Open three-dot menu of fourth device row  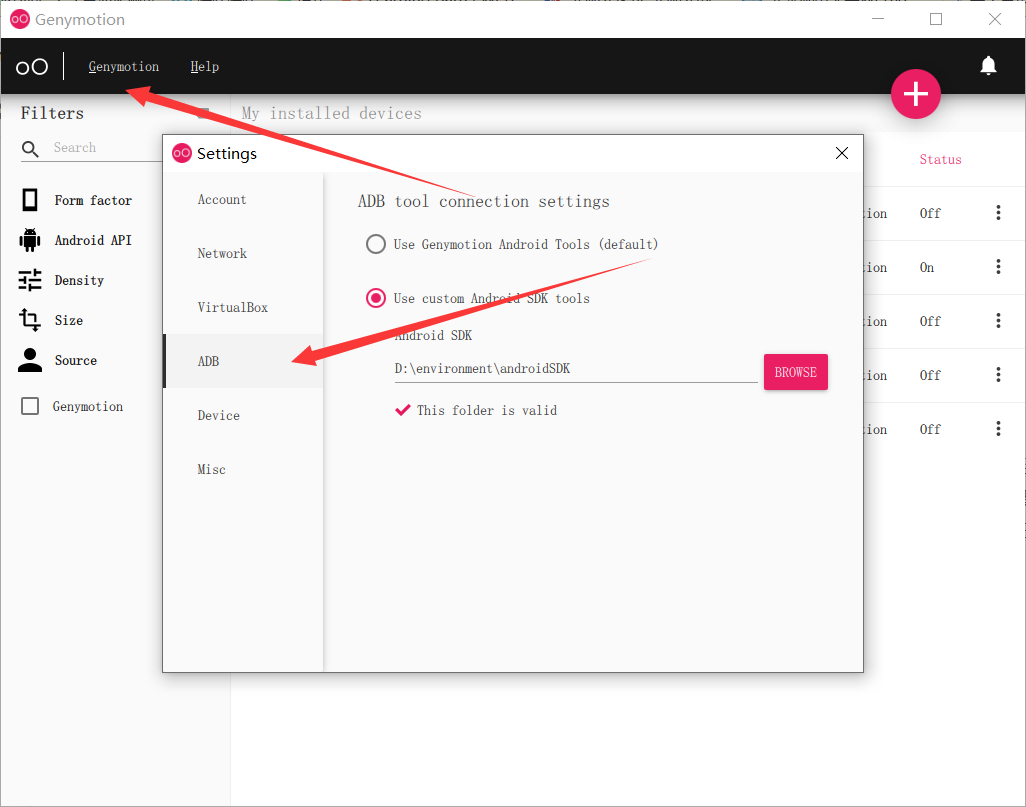click(x=998, y=374)
